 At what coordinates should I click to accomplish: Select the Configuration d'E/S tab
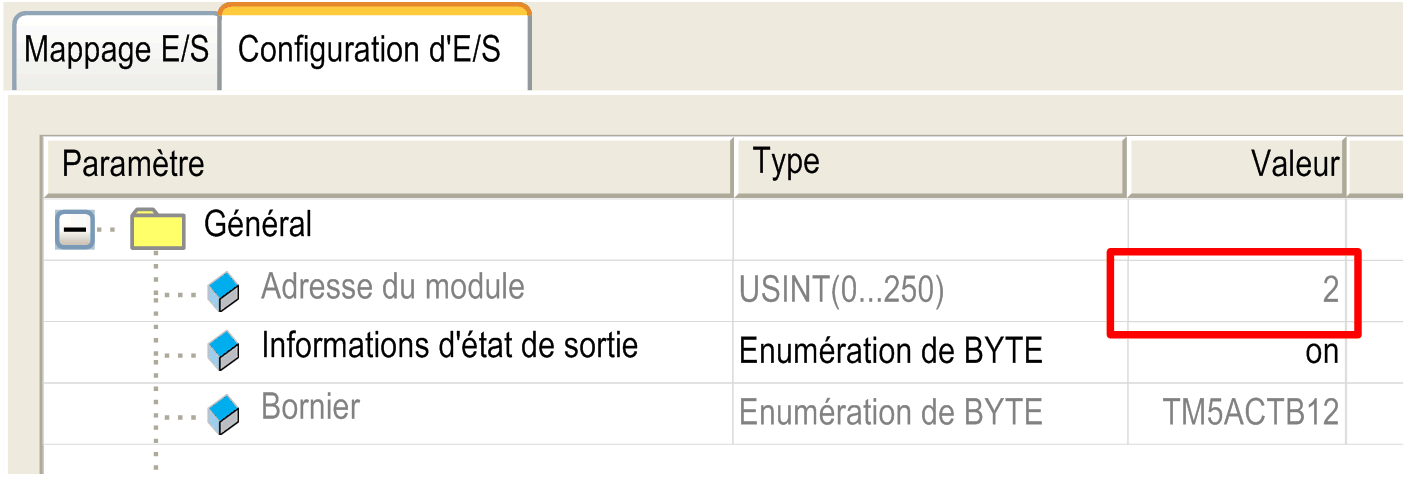369,50
